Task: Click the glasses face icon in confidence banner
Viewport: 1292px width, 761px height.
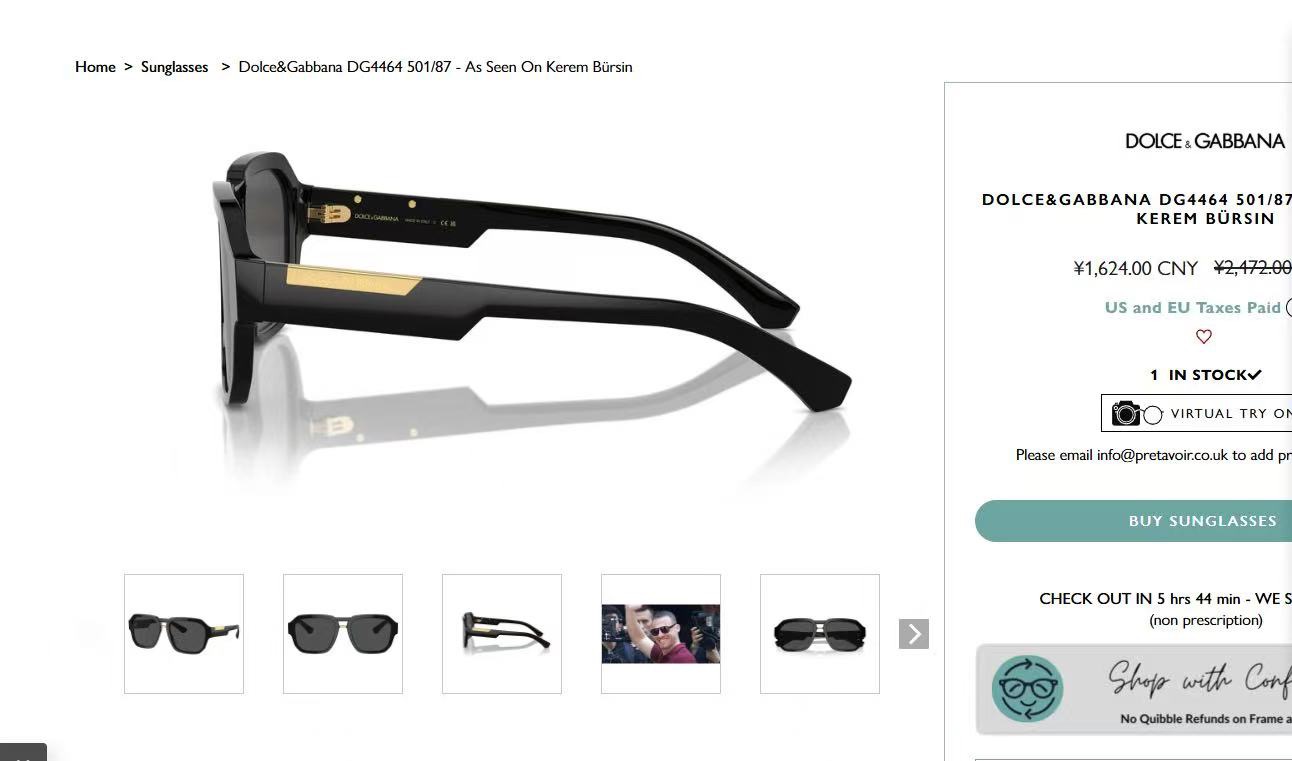Action: click(1027, 689)
